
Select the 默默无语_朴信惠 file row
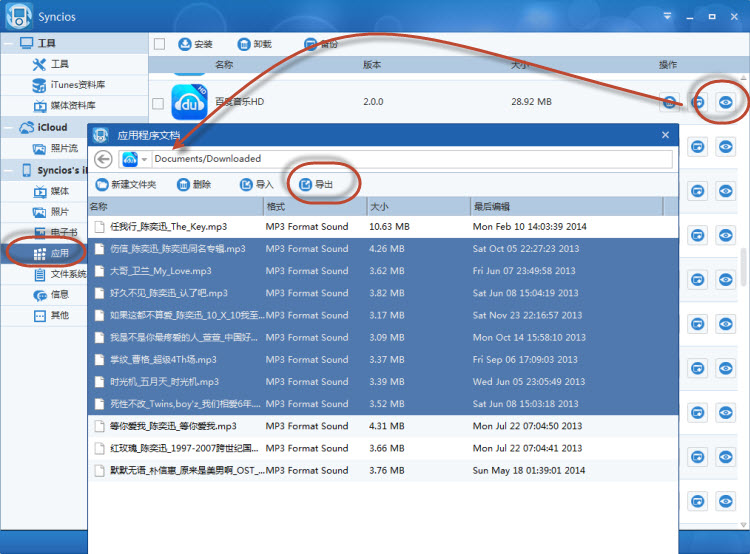pos(383,471)
